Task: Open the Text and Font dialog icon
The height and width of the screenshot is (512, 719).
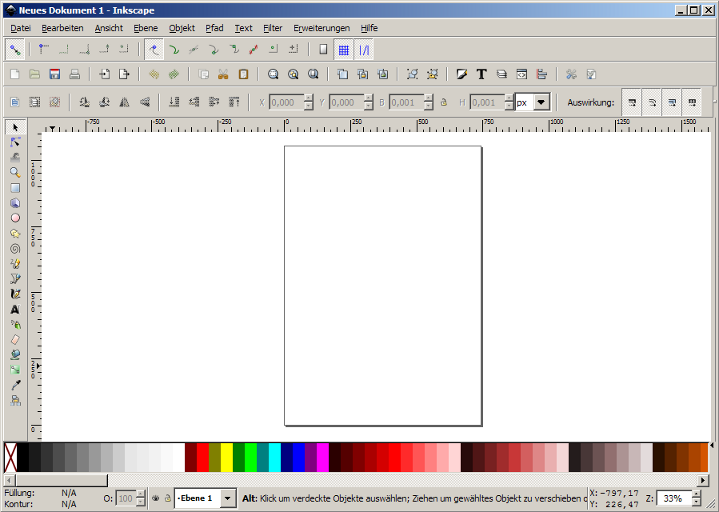Action: pyautogui.click(x=481, y=74)
